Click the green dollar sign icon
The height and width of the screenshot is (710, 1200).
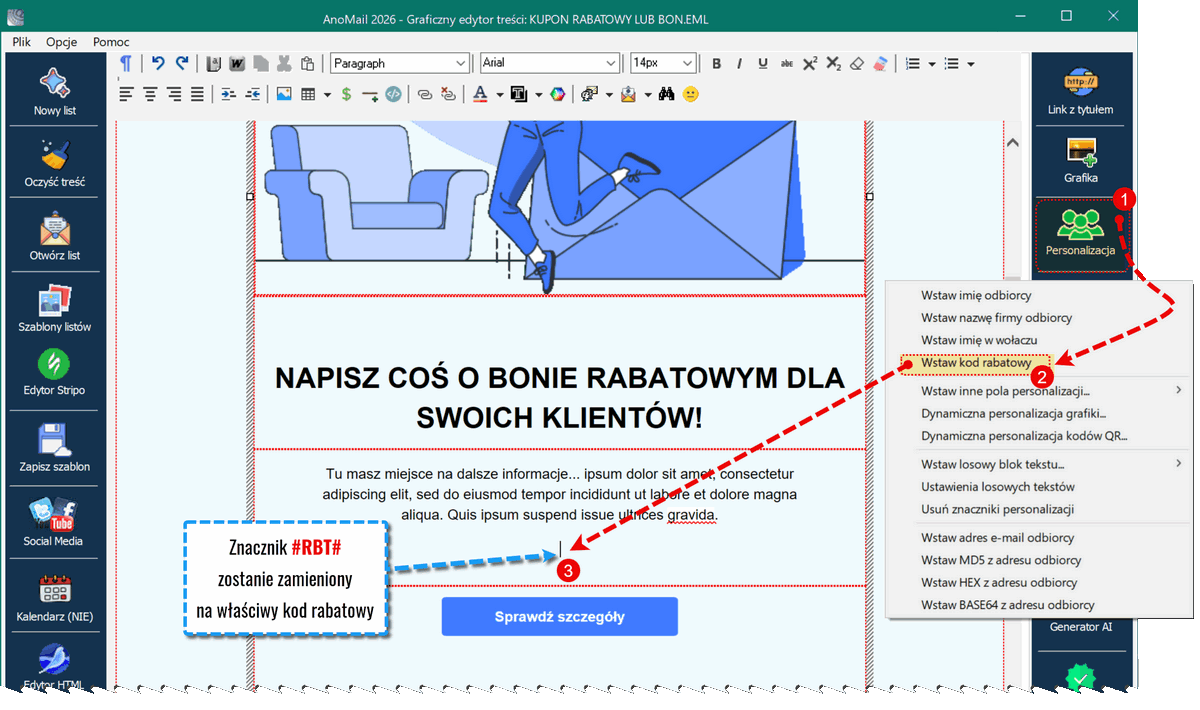pos(346,94)
